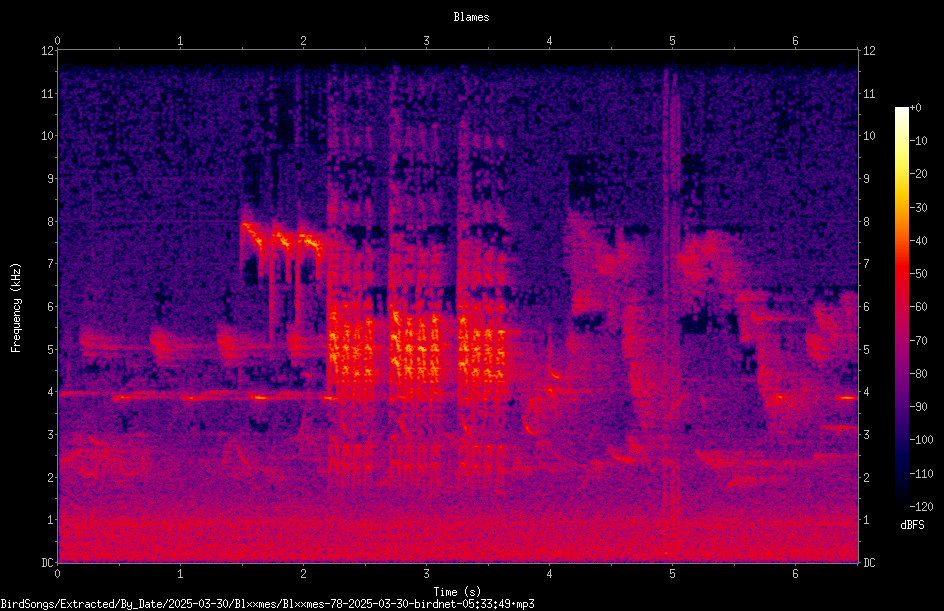Click the "0" tick on the bottom time axis
The width and height of the screenshot is (944, 611).
click(x=57, y=574)
